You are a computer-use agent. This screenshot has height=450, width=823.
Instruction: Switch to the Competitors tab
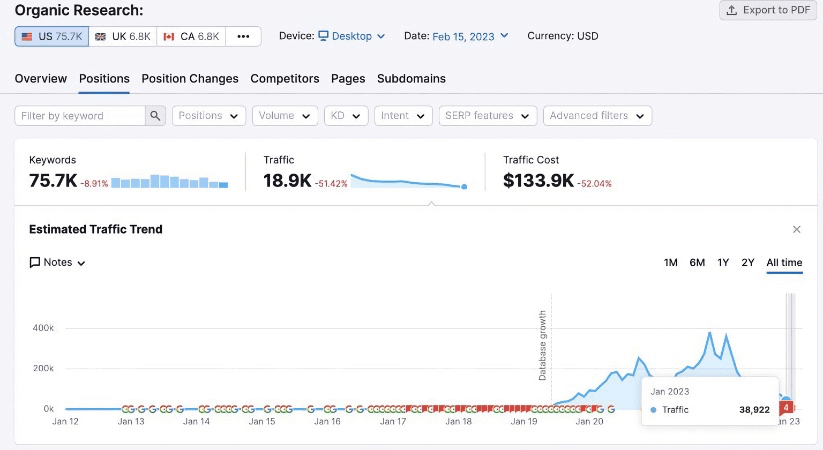coord(284,79)
